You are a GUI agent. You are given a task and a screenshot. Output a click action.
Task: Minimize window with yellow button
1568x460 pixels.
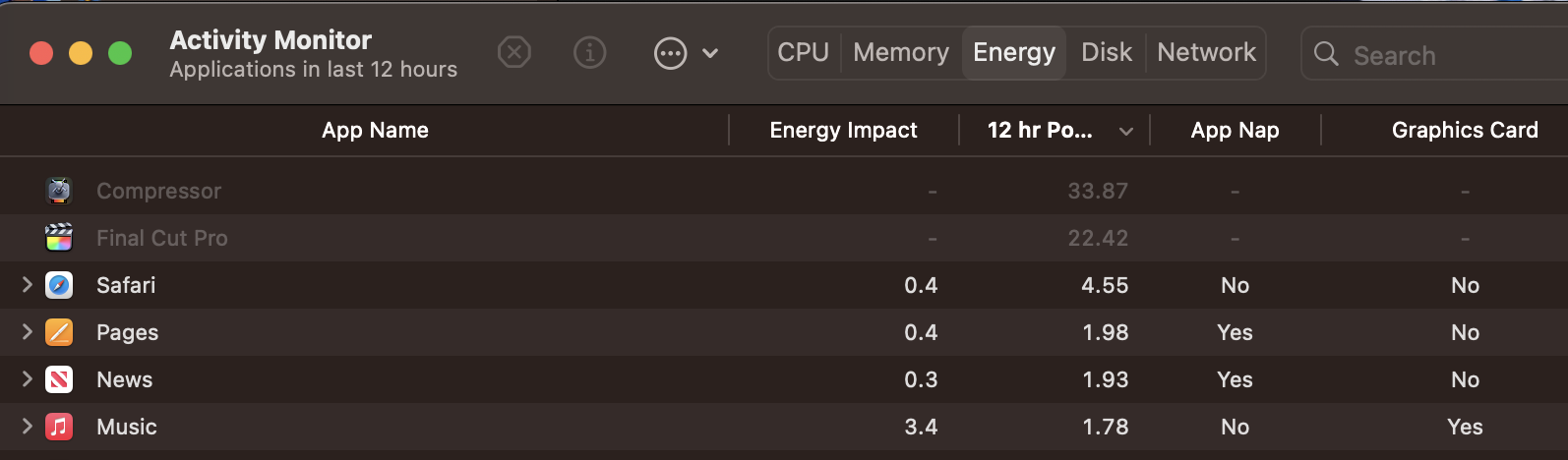click(x=81, y=53)
